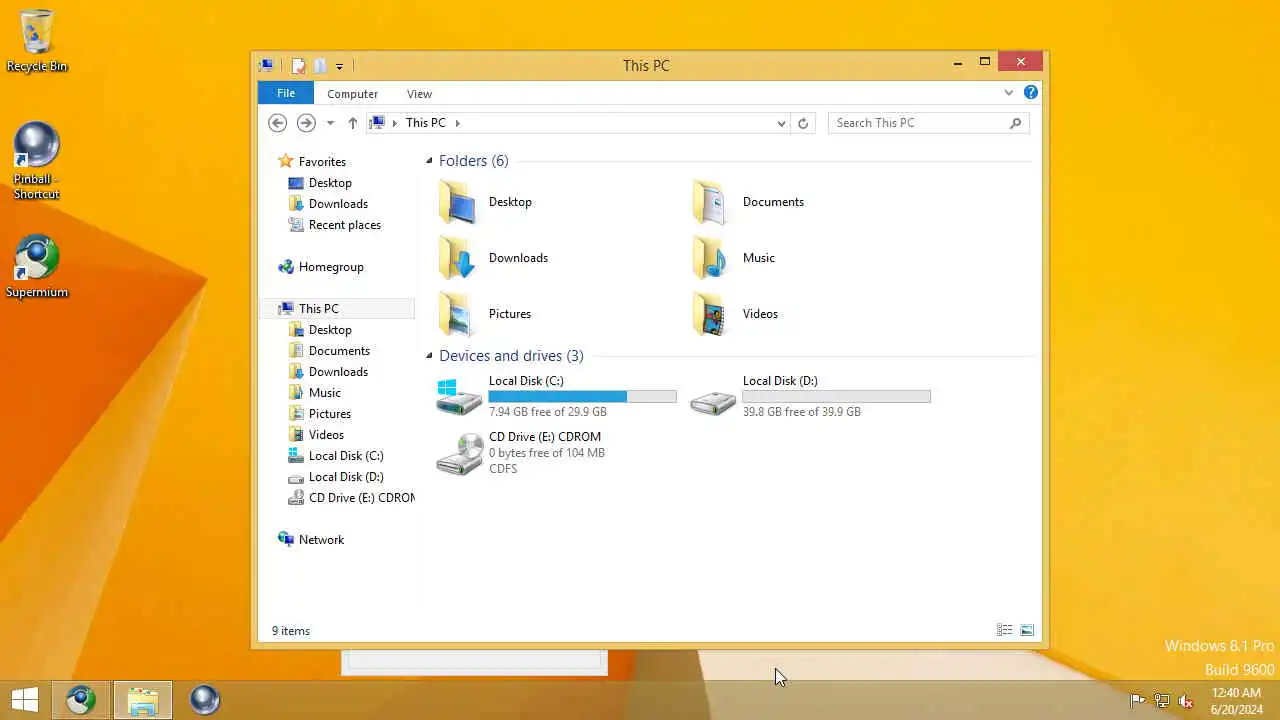Select the Pictures folder under Folders

(485, 314)
